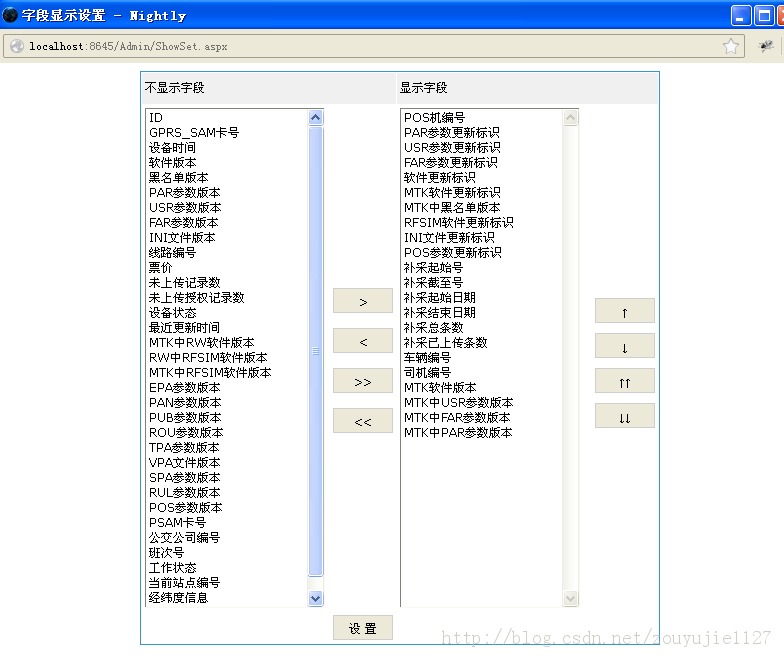The height and width of the screenshot is (658, 784).
Task: Click the 设置 submit button
Action: click(363, 628)
